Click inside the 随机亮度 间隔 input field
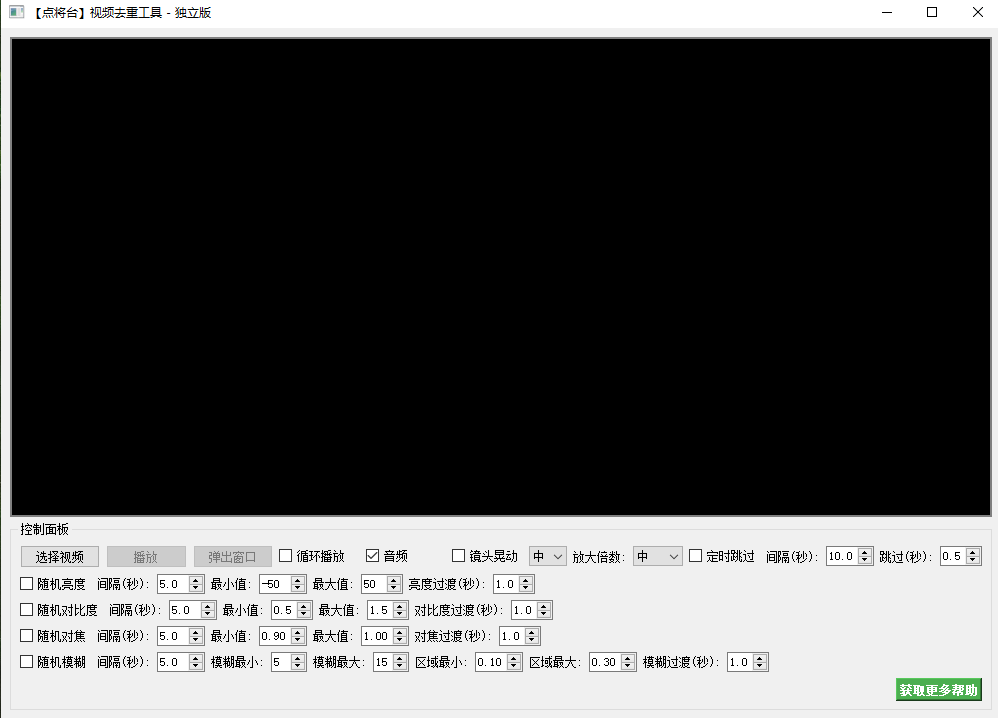The height and width of the screenshot is (718, 998). (175, 583)
